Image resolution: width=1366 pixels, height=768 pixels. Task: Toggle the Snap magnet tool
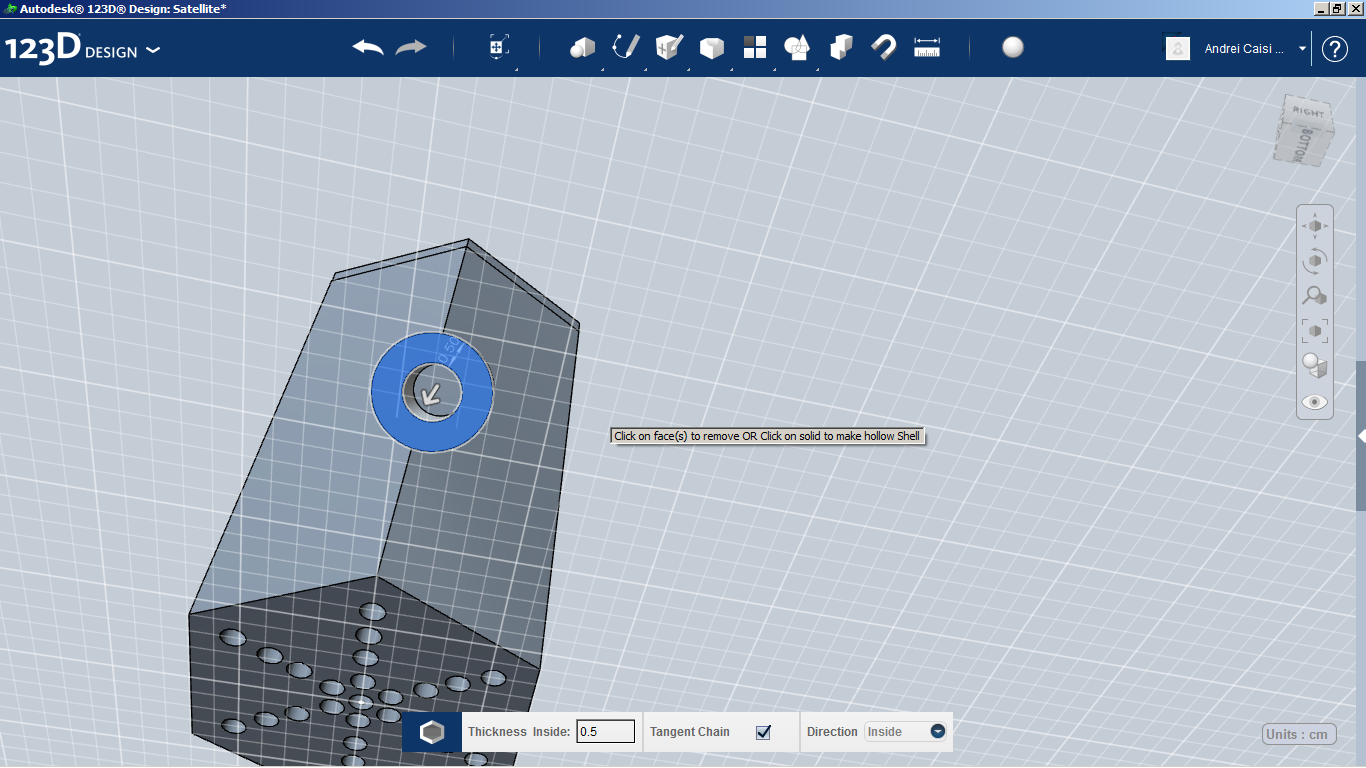884,47
